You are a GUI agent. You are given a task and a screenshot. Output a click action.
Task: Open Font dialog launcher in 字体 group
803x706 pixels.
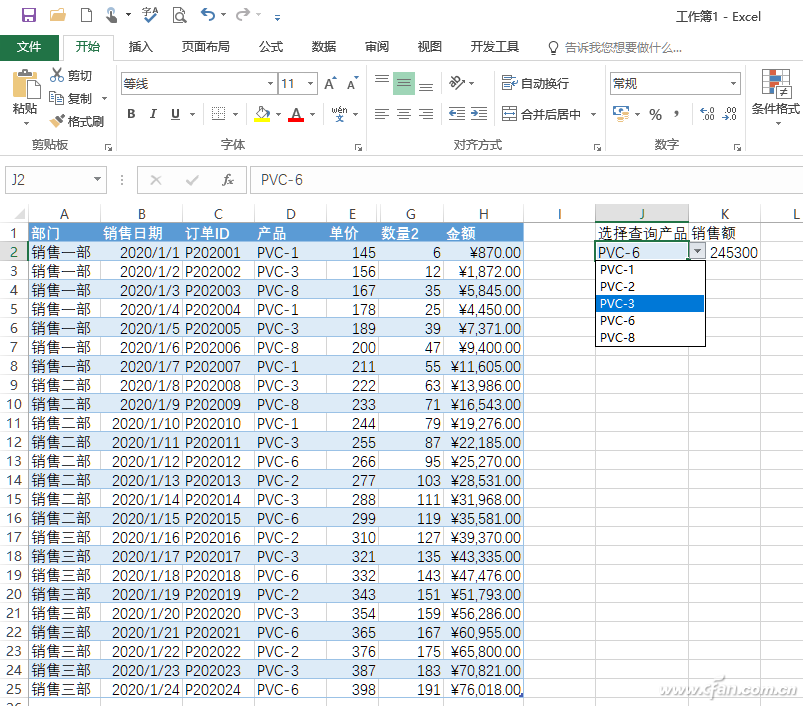[x=358, y=147]
